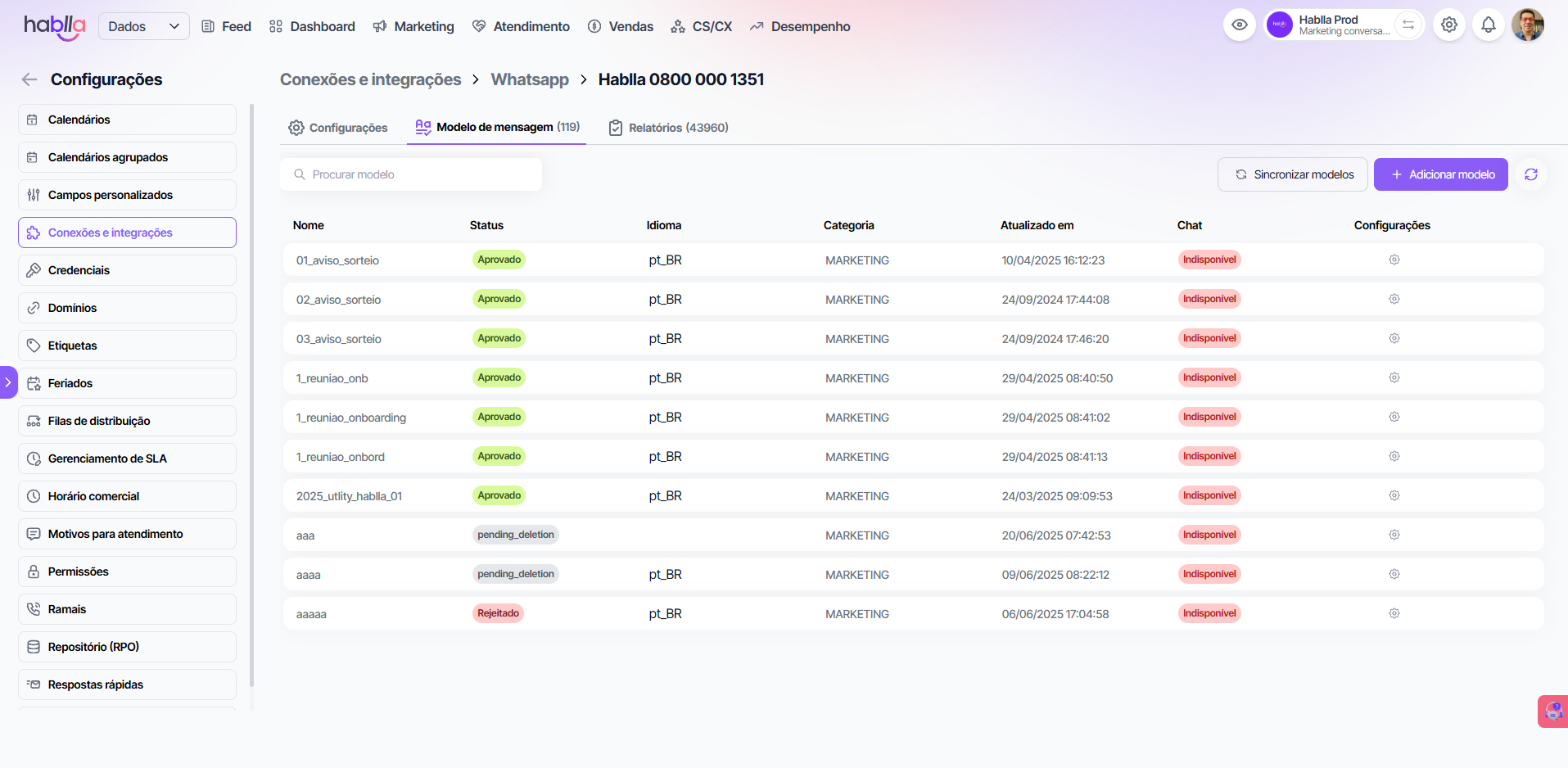Image resolution: width=1568 pixels, height=768 pixels.
Task: Toggle the eye visibility icon
Action: click(x=1239, y=25)
